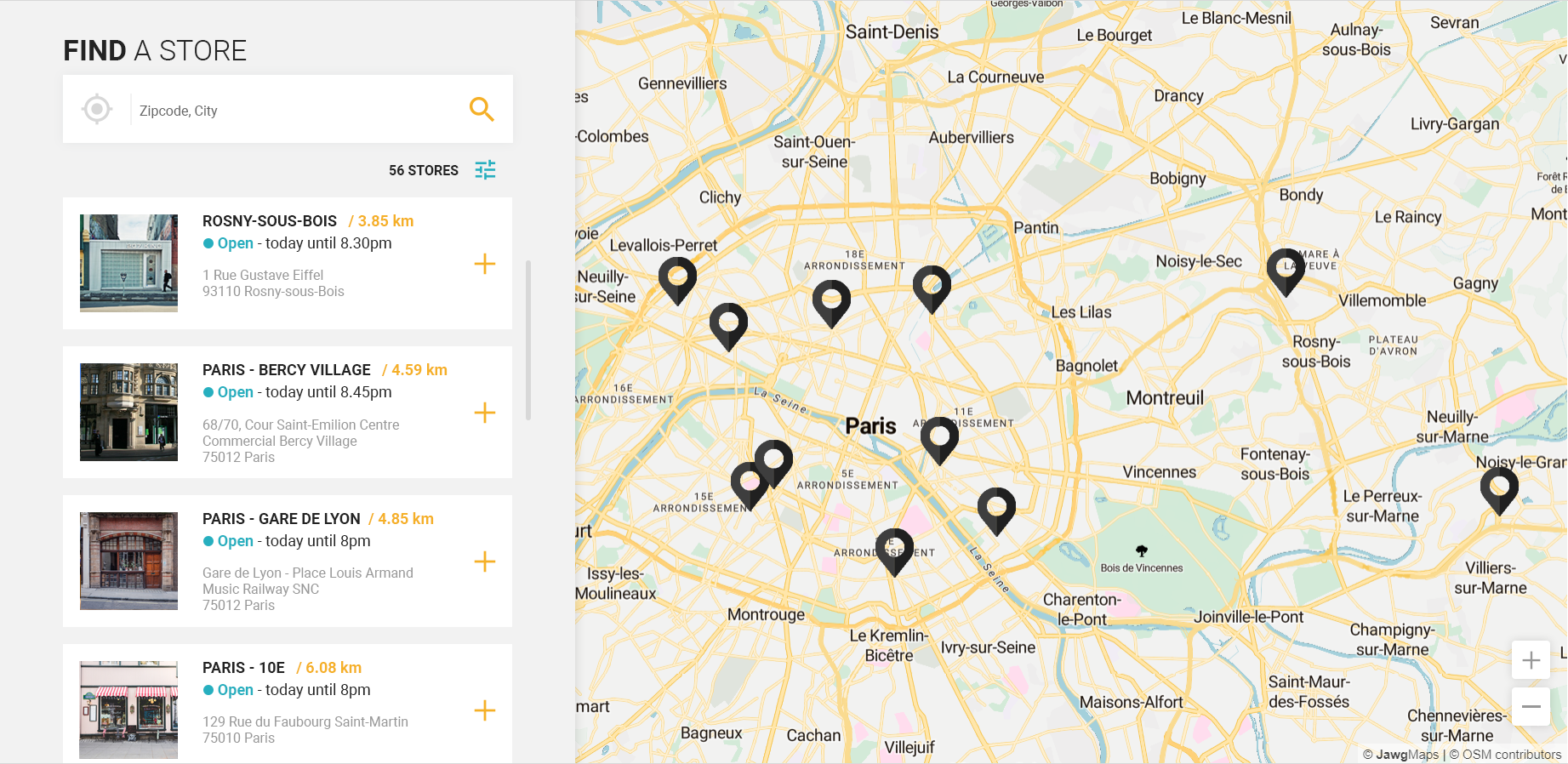Click the map pin south of Levallois-Perret

[x=728, y=327]
